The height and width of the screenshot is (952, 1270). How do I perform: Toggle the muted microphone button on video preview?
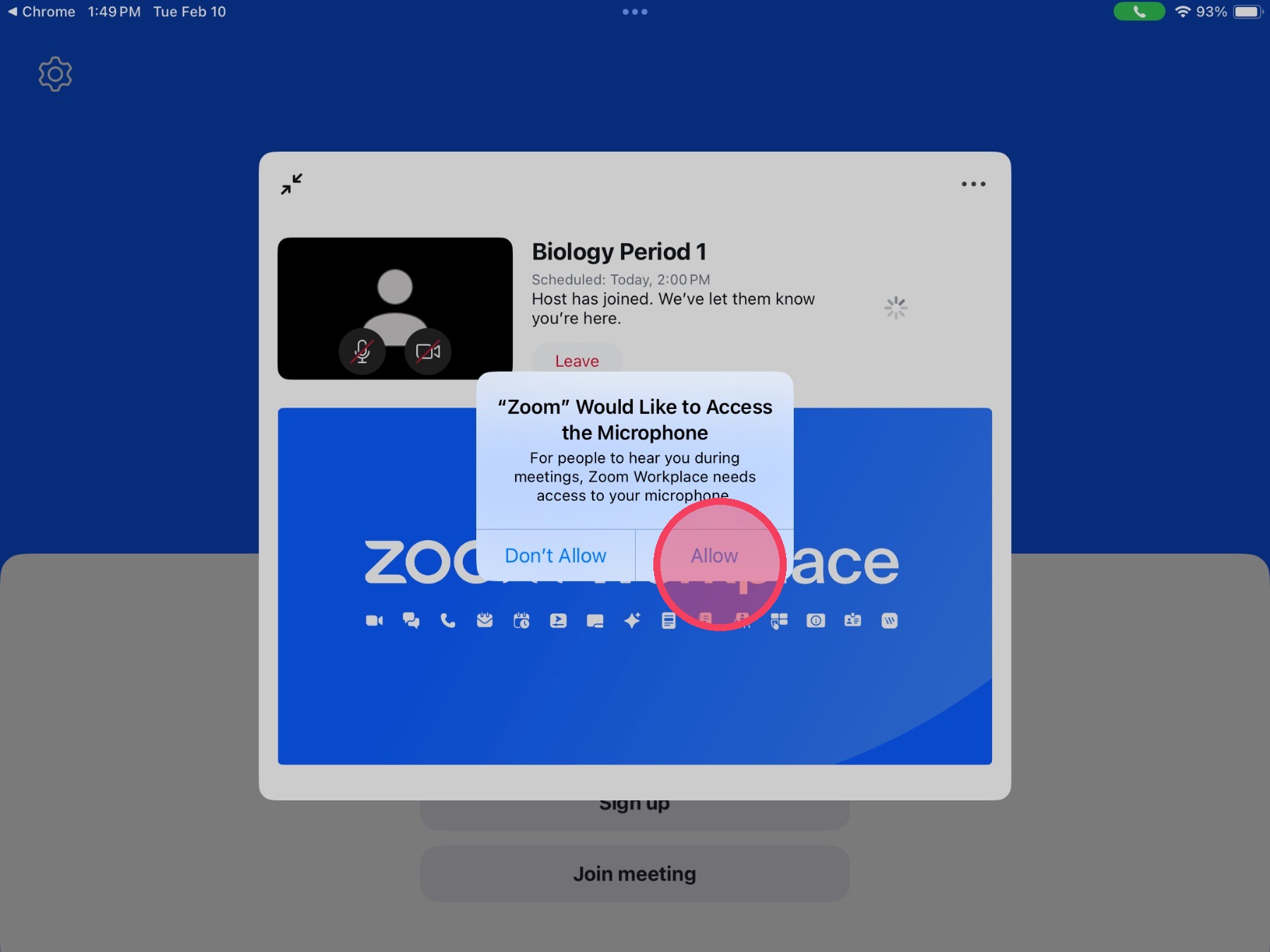coord(362,351)
